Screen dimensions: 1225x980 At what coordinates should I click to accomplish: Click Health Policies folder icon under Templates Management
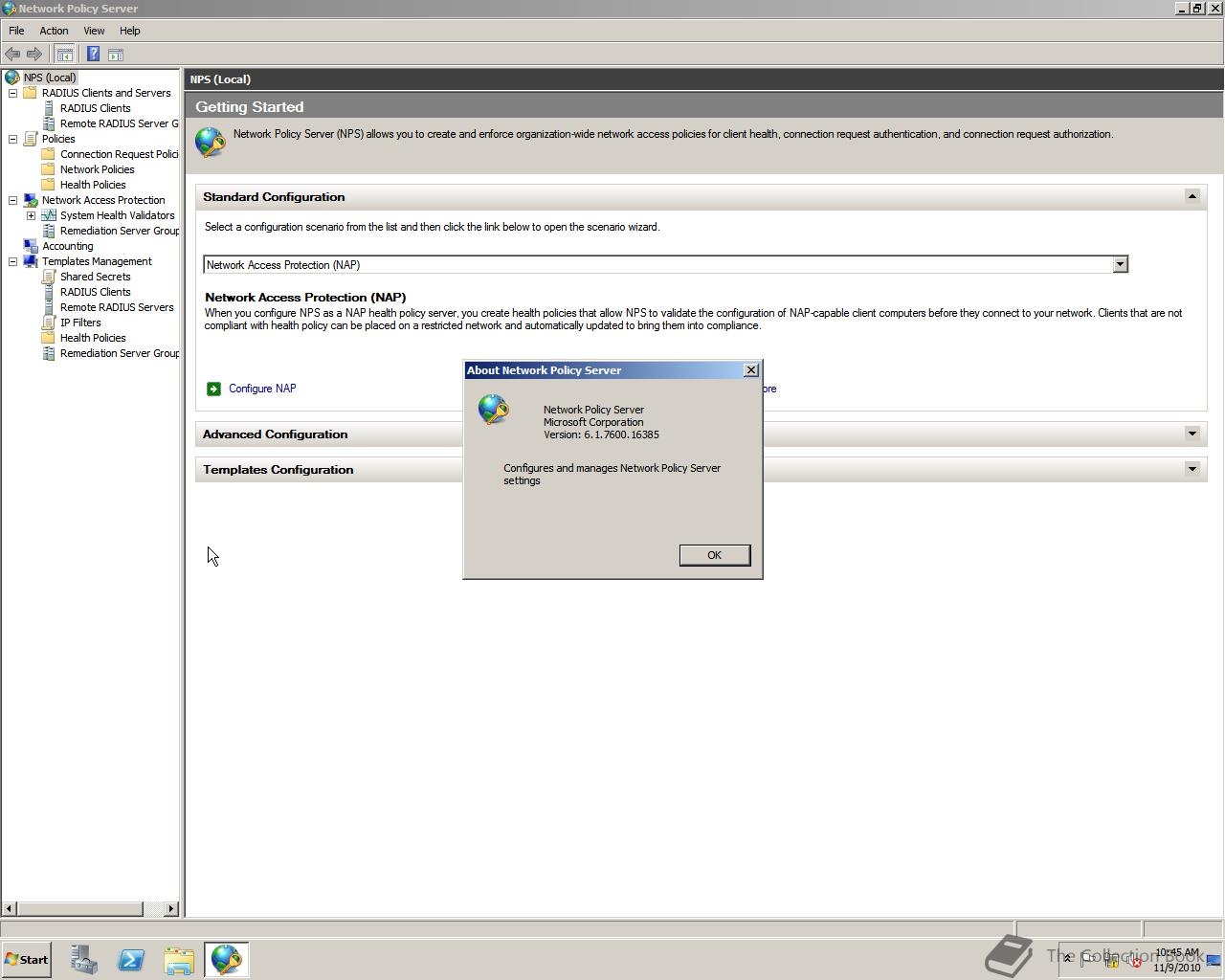pos(48,338)
